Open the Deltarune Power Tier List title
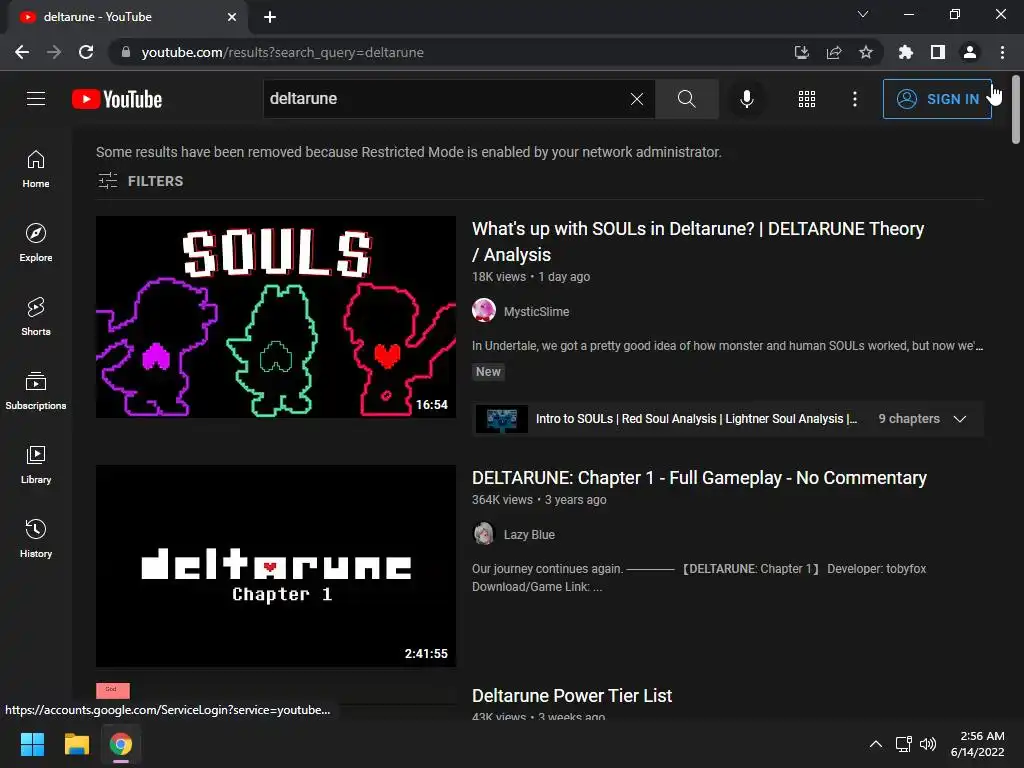Viewport: 1024px width, 768px height. (x=571, y=696)
